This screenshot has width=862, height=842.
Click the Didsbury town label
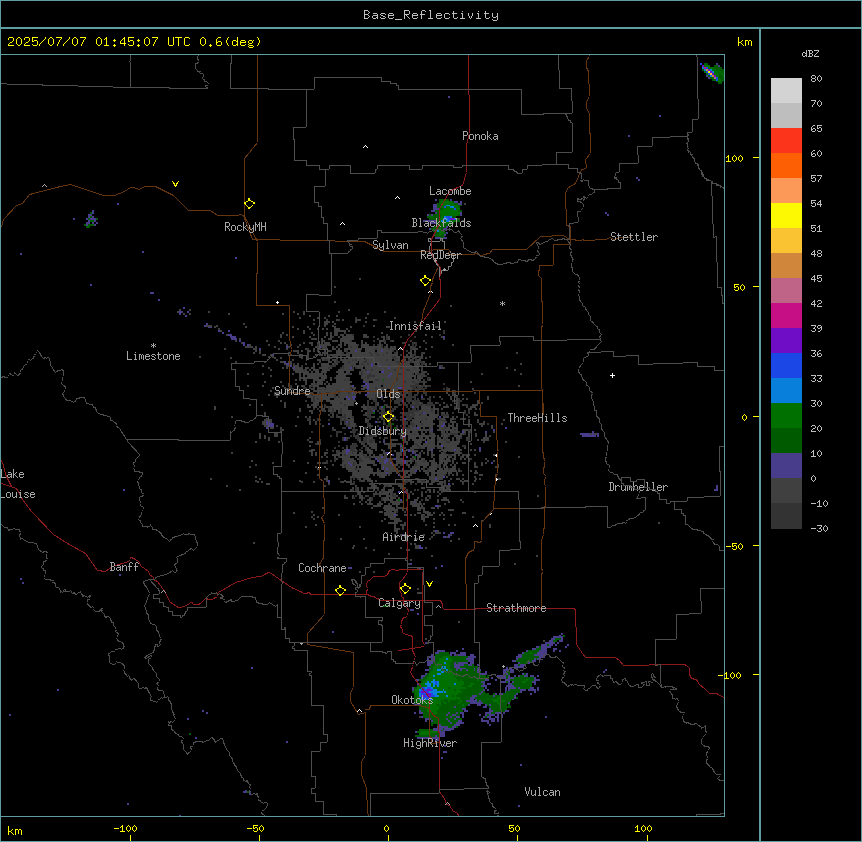[x=383, y=431]
